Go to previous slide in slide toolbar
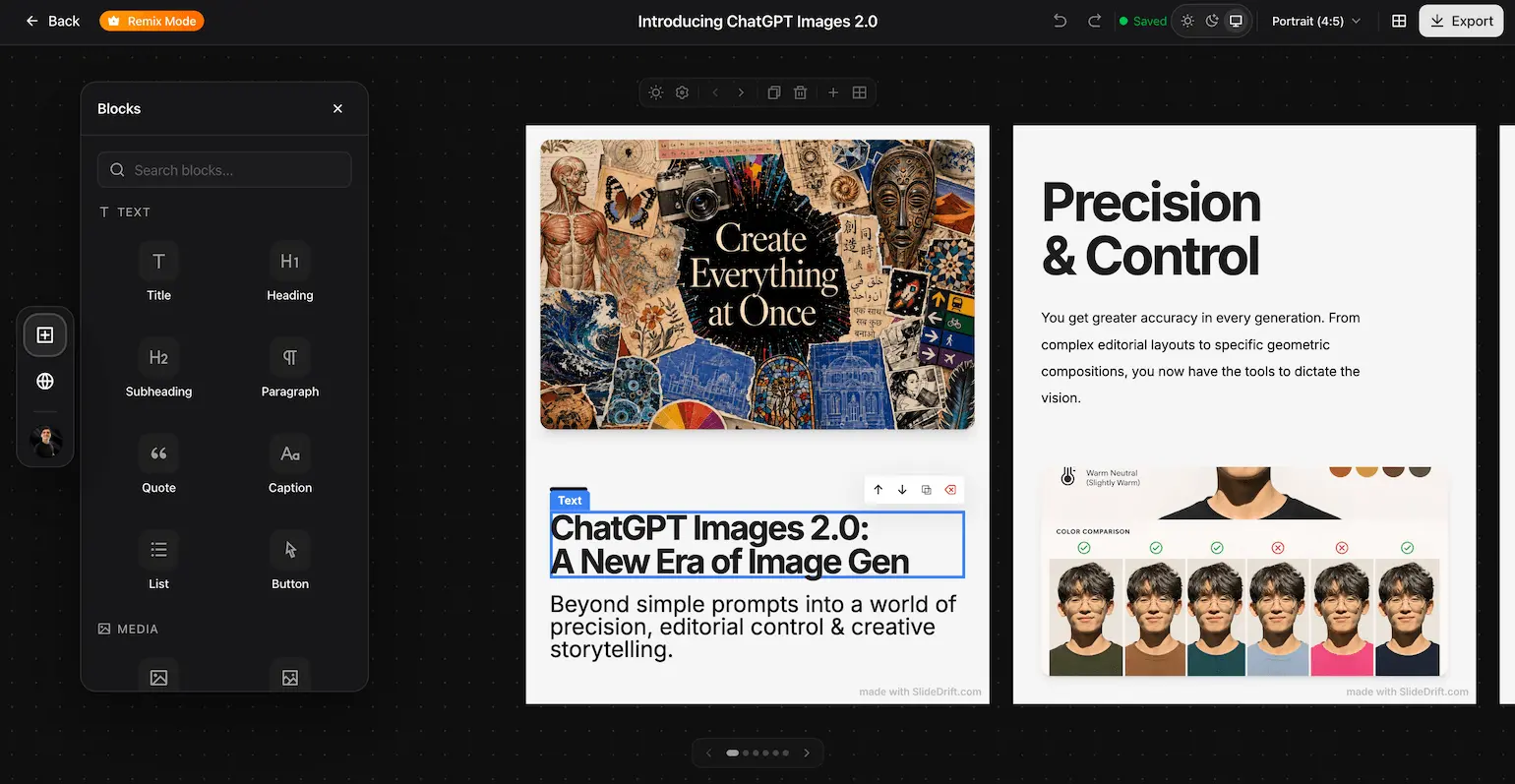This screenshot has width=1515, height=784. pos(715,92)
